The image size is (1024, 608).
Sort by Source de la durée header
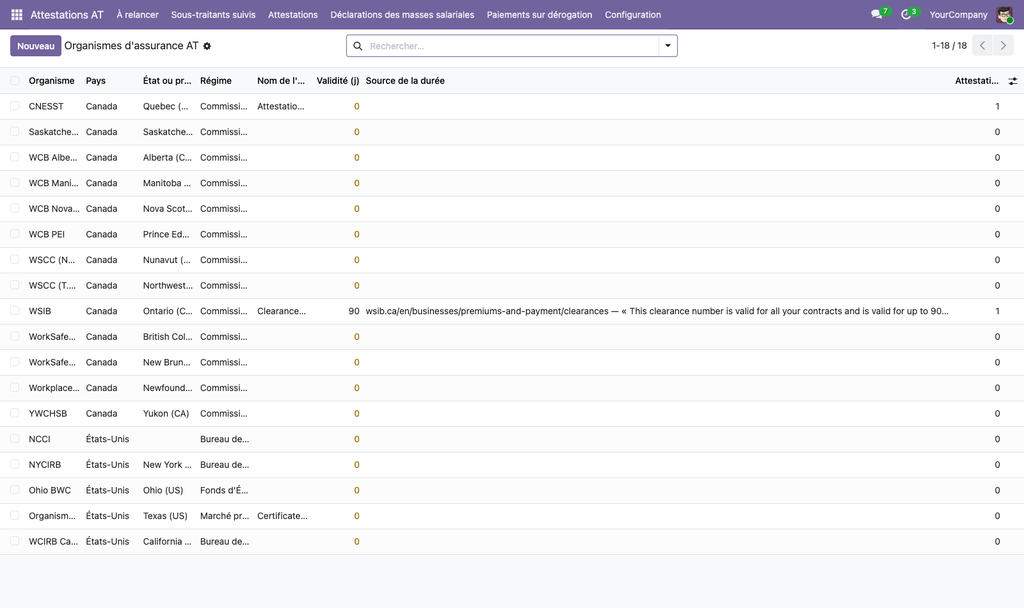[x=405, y=81]
